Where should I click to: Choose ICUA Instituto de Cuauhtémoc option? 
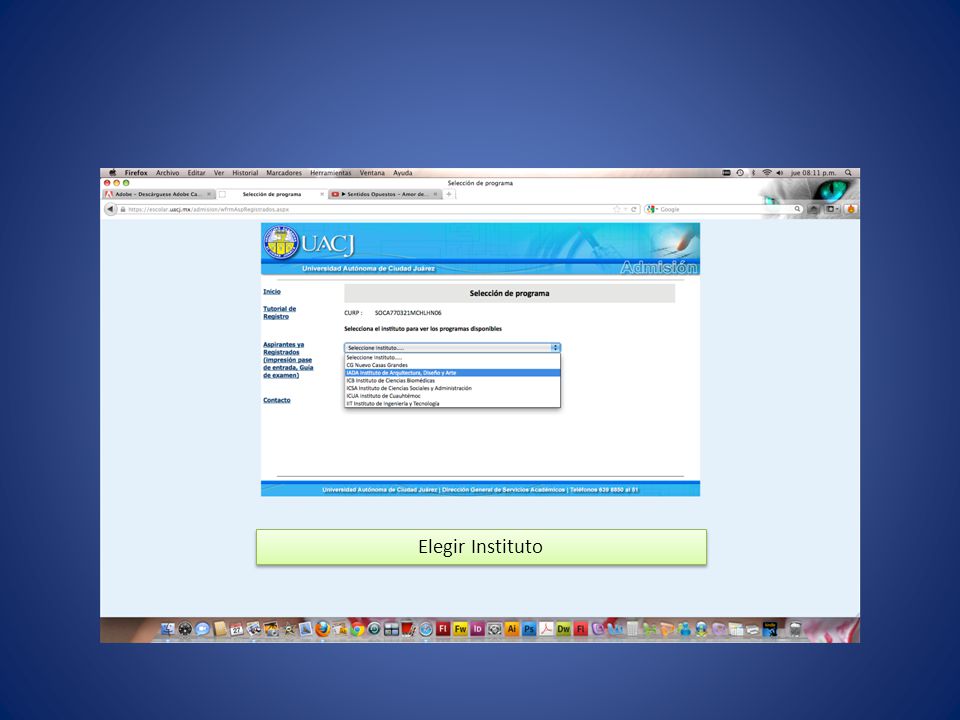452,396
